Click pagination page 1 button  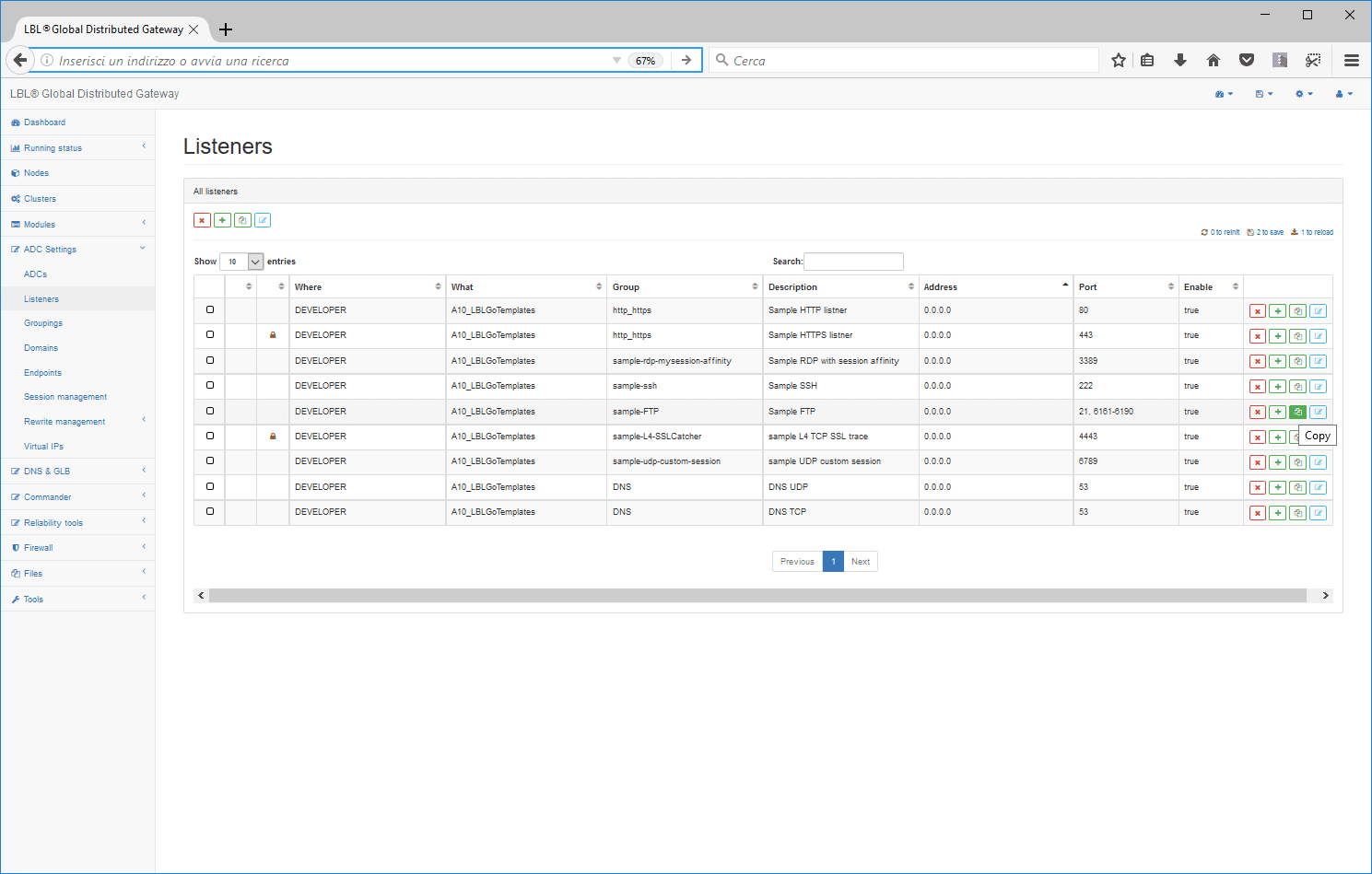tap(833, 561)
